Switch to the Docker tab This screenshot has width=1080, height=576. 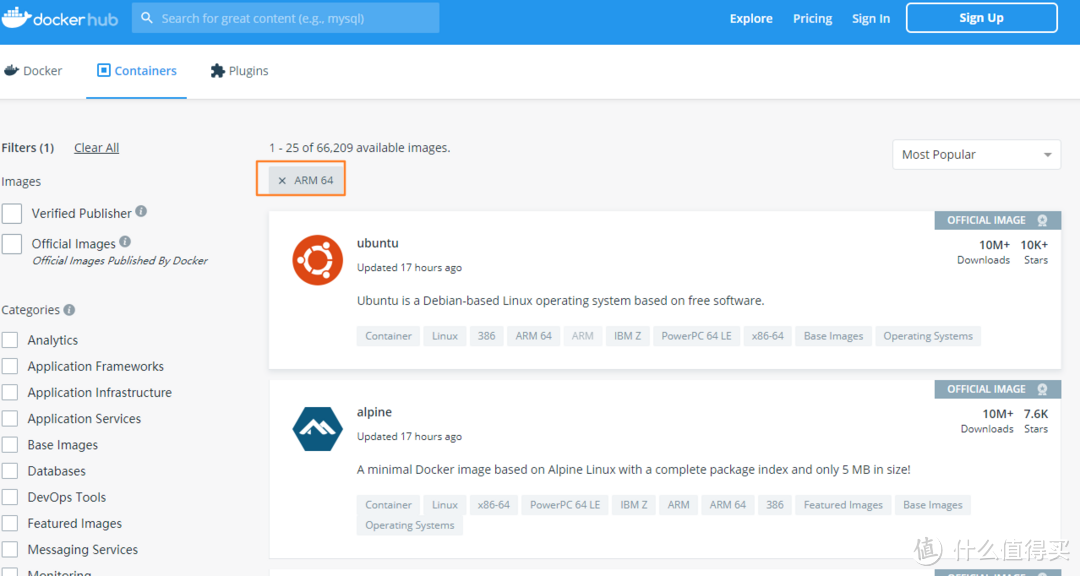point(33,71)
